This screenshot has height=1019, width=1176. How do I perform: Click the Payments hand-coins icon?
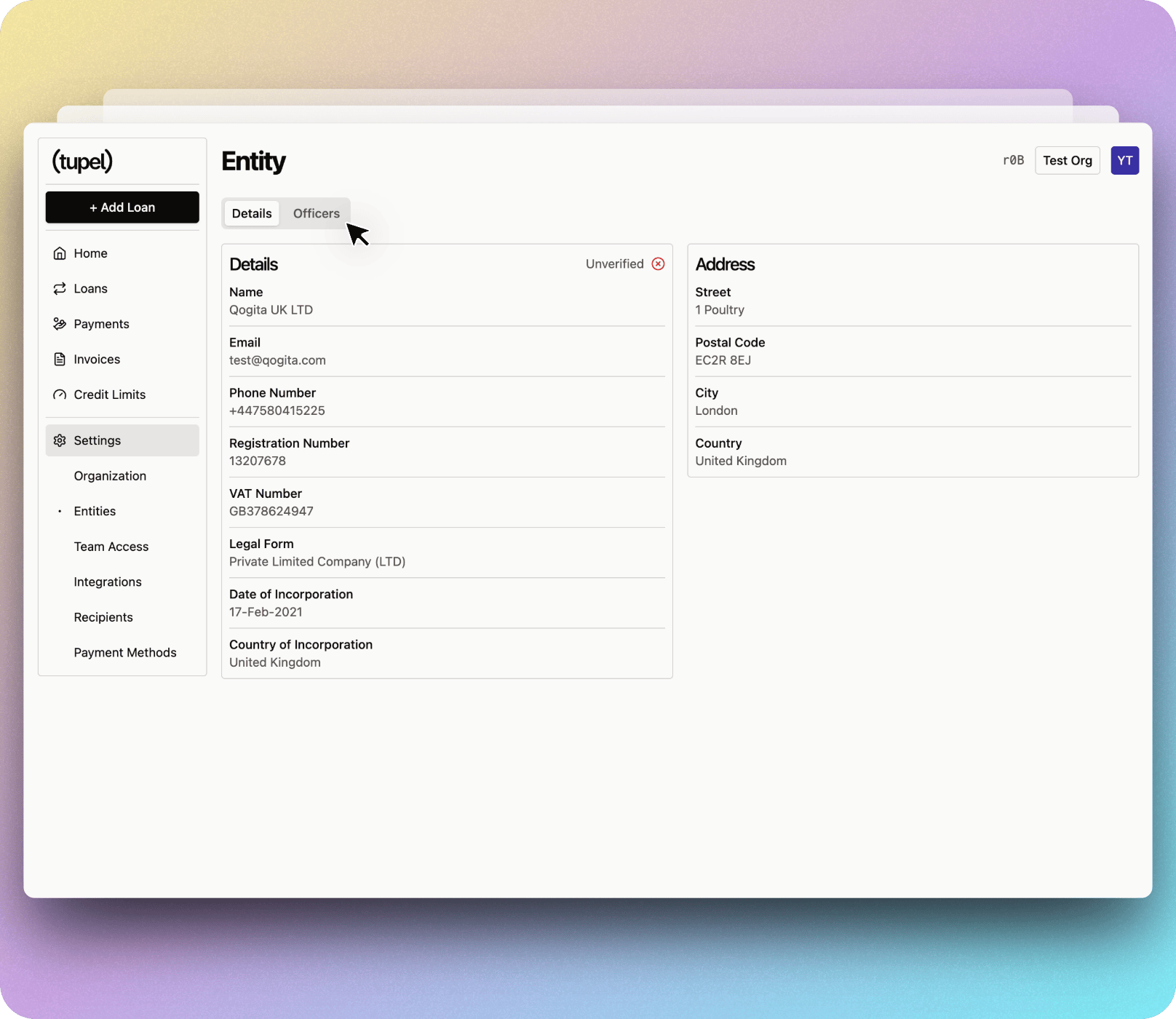click(x=60, y=324)
